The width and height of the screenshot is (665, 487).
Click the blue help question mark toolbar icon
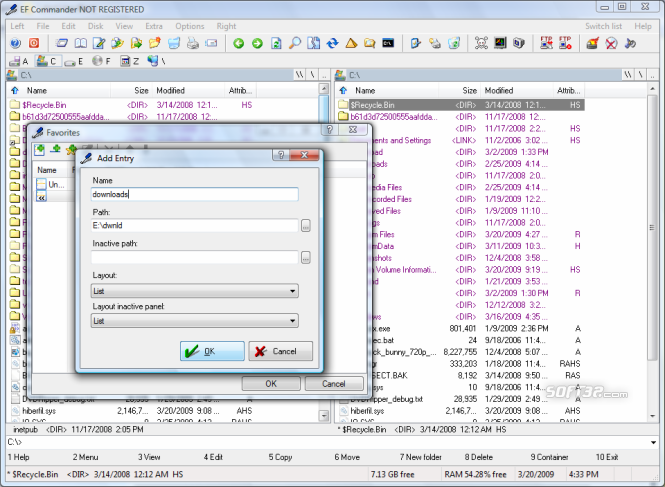(15, 43)
